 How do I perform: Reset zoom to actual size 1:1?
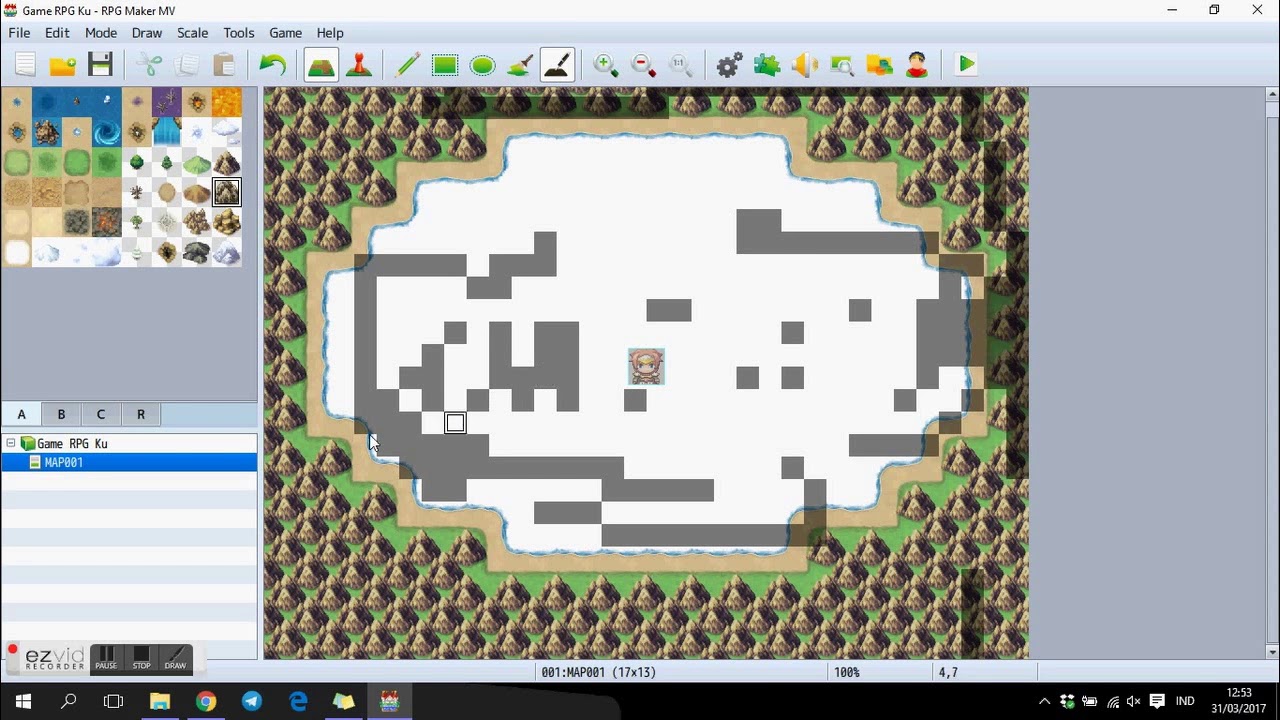point(681,65)
